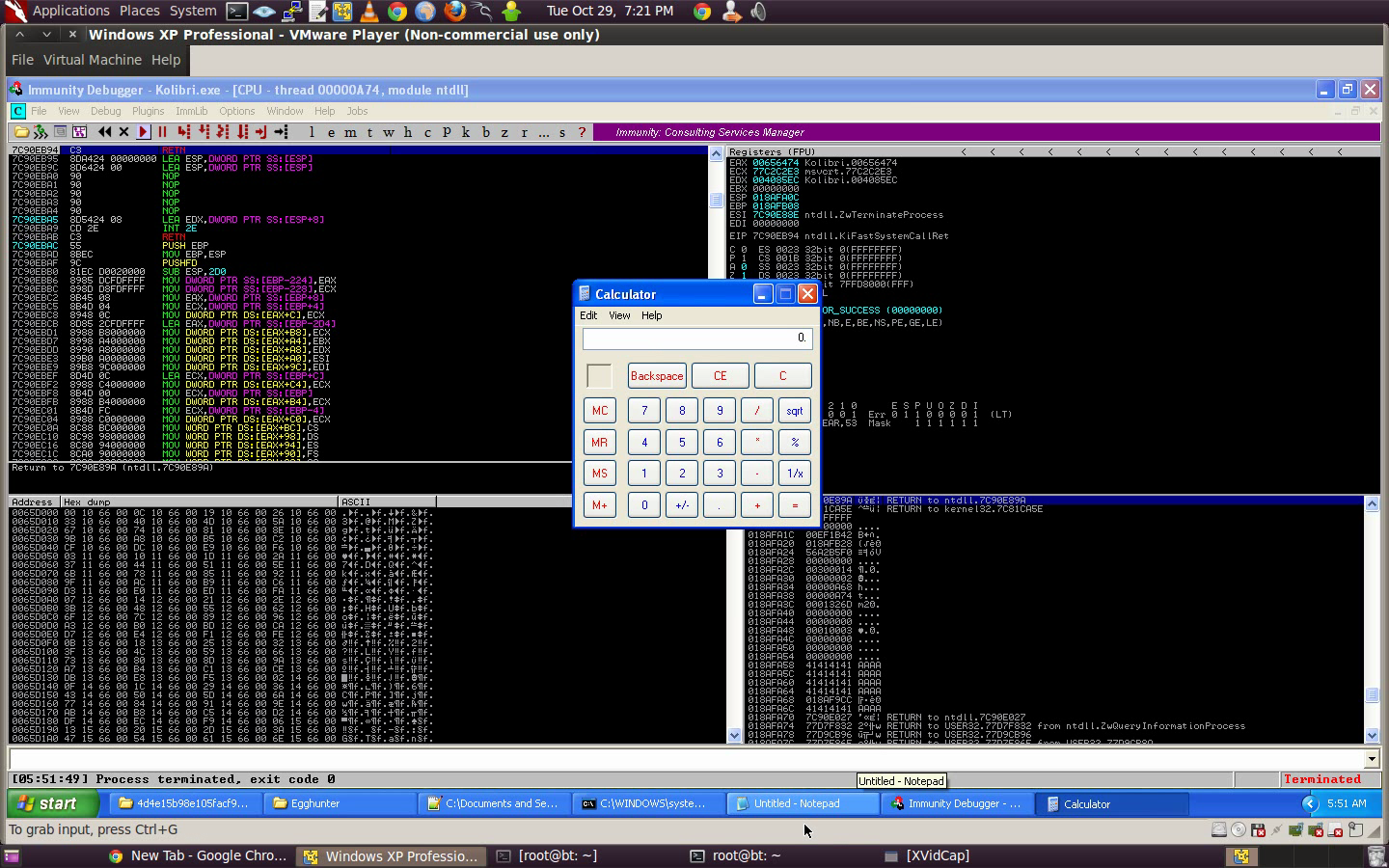This screenshot has height=868, width=1389.
Task: Click the sqrt button in Calculator
Action: (x=794, y=411)
